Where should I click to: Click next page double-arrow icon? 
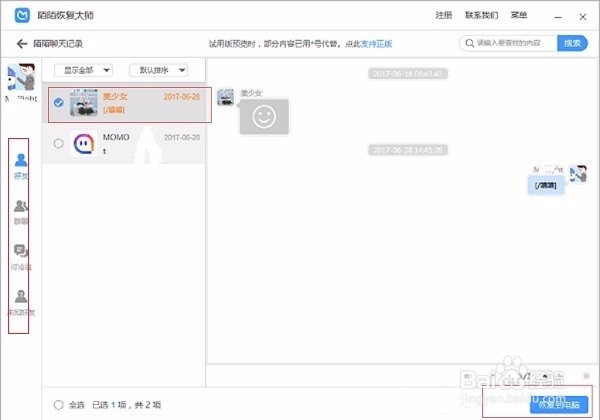586,376
